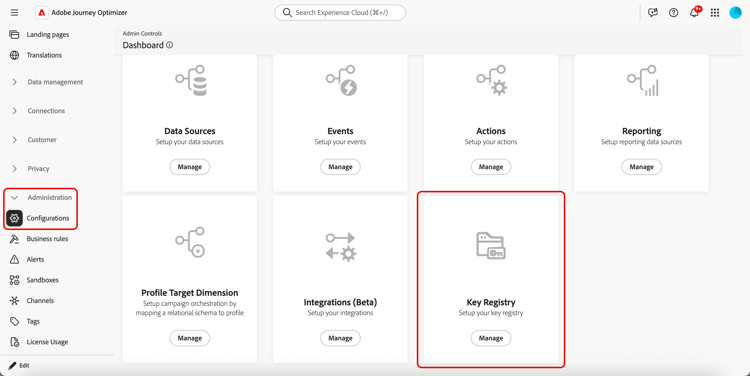Expand the Connections section

14,111
